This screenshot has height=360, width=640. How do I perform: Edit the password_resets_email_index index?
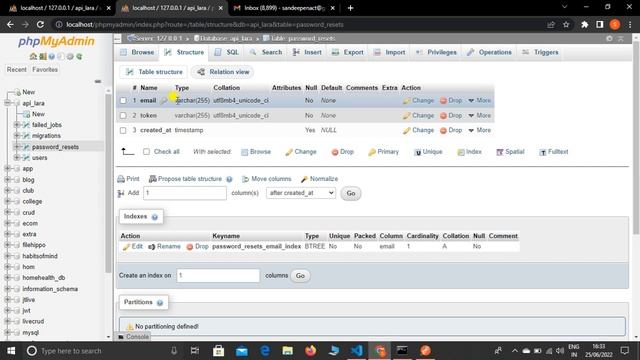132,247
